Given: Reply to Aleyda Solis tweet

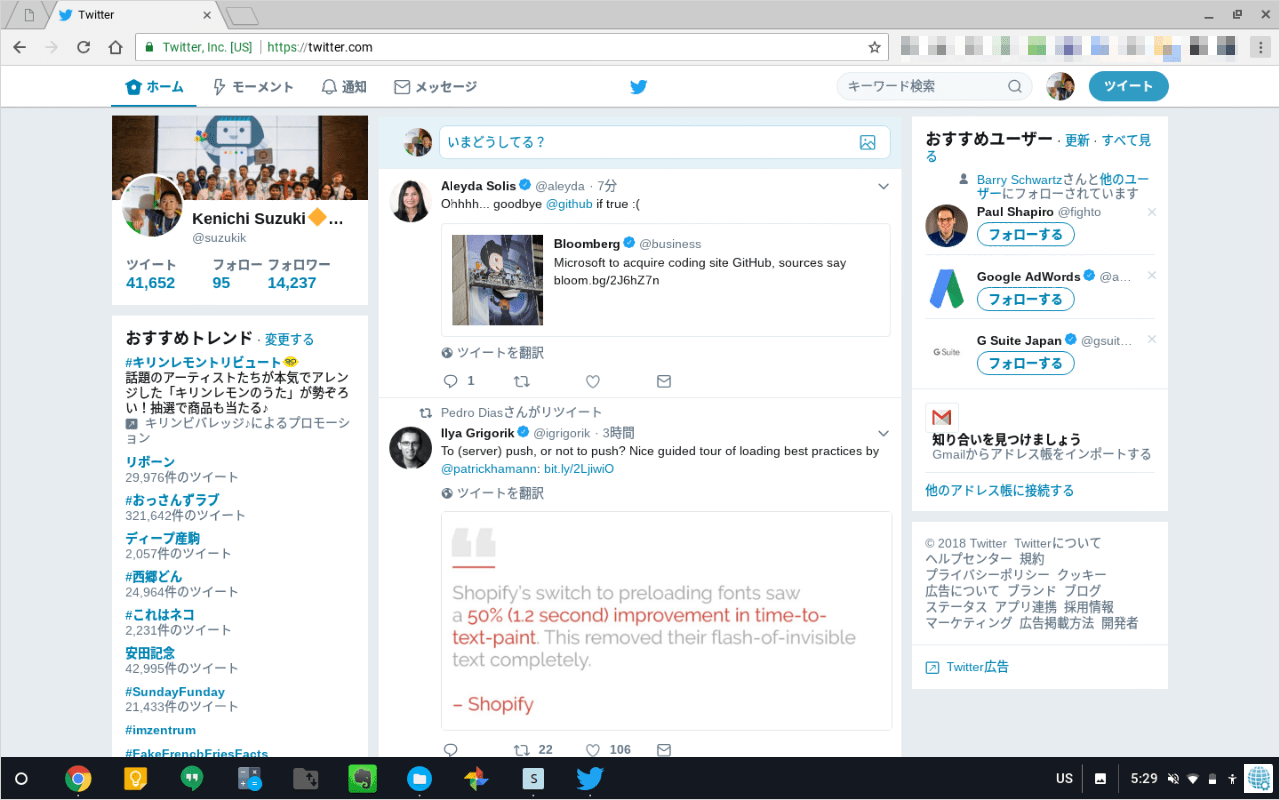Looking at the screenshot, I should pyautogui.click(x=450, y=381).
